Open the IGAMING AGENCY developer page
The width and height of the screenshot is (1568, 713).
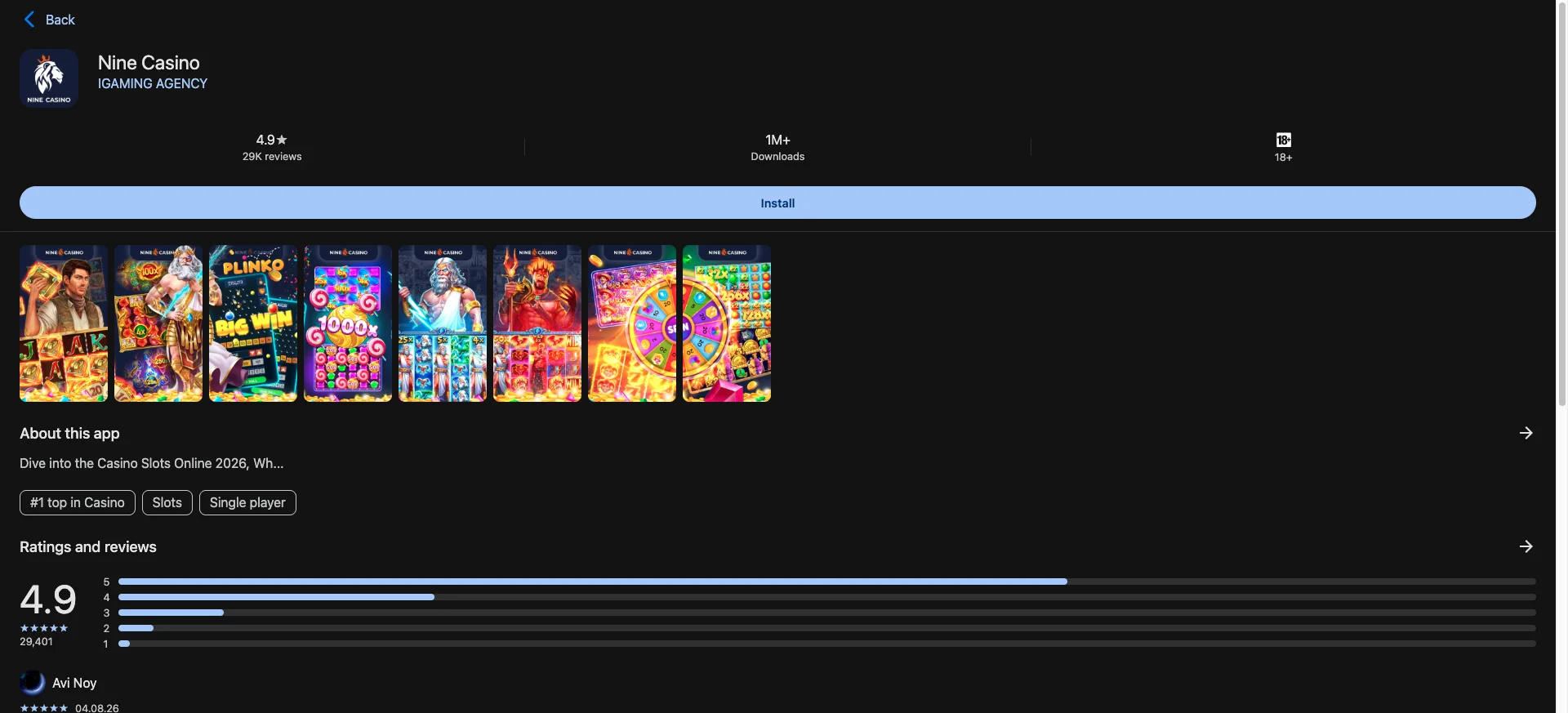pos(153,83)
